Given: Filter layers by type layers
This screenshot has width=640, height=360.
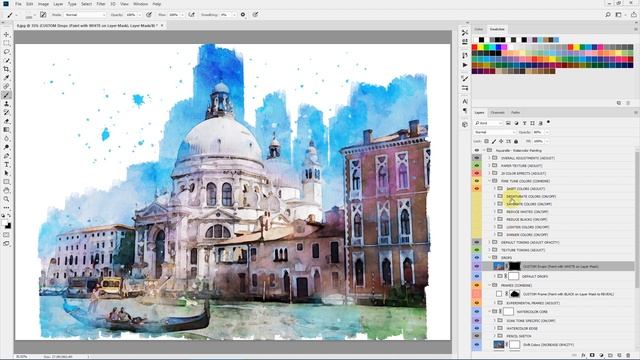Looking at the screenshot, I should point(524,123).
